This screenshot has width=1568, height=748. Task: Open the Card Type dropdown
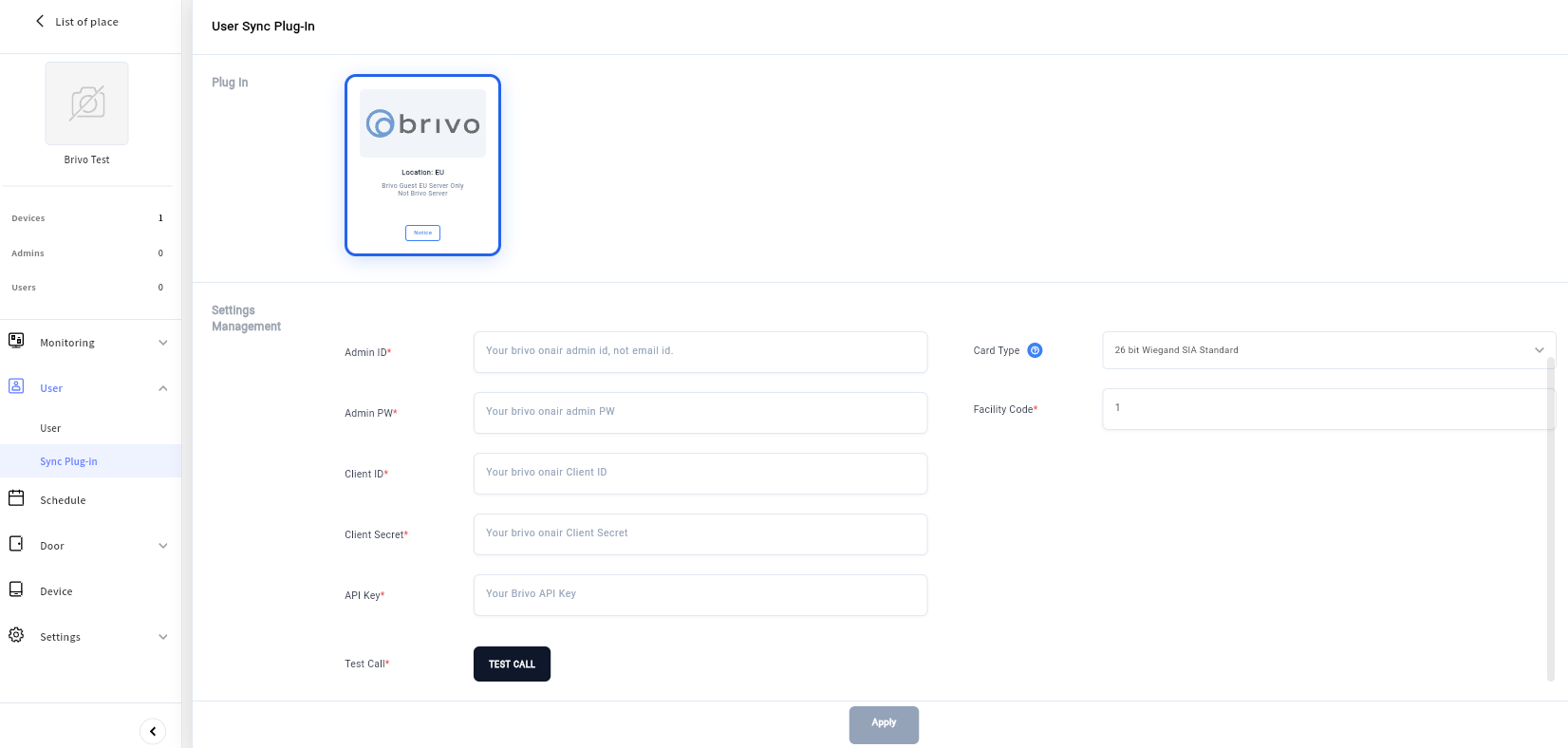(1329, 350)
